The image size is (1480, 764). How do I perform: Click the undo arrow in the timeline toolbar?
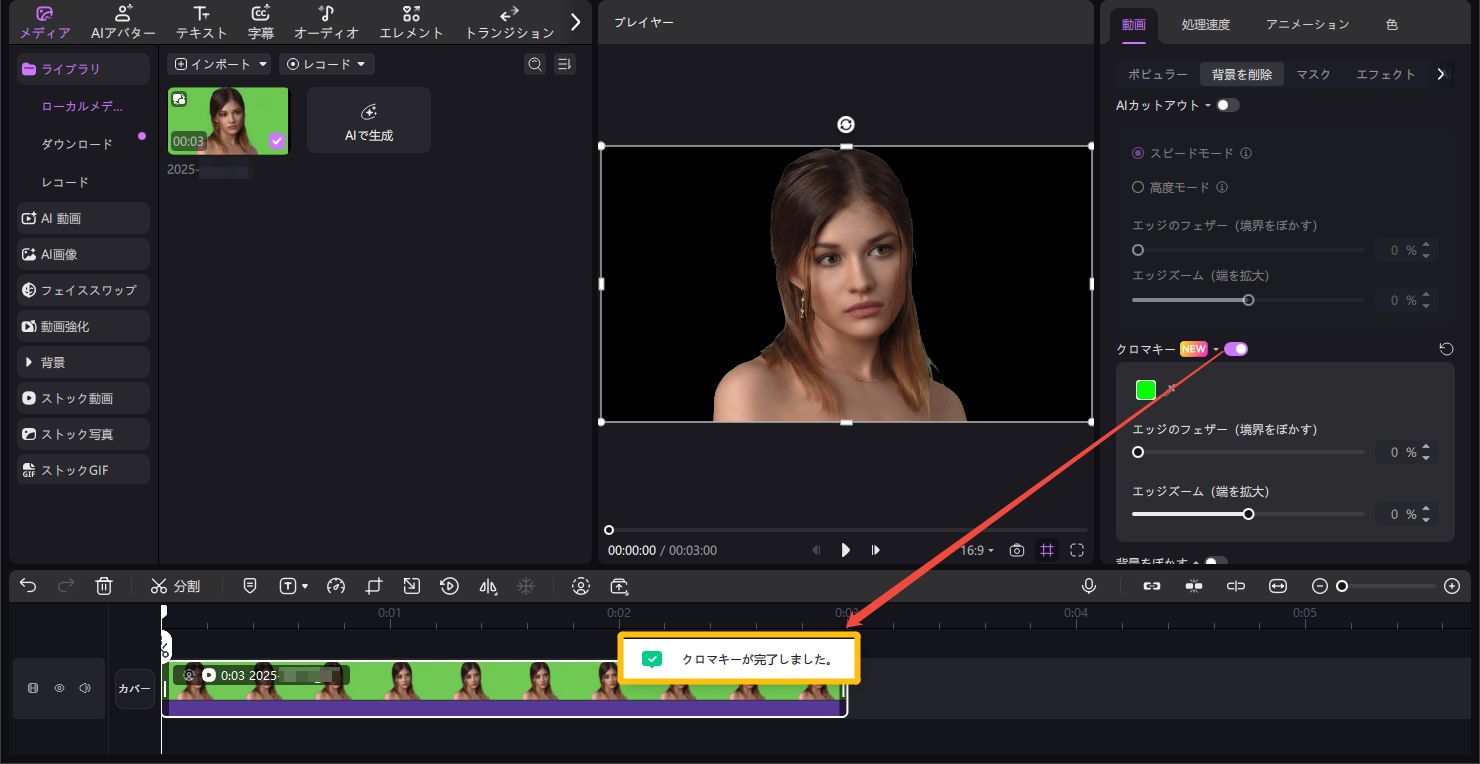tap(28, 586)
